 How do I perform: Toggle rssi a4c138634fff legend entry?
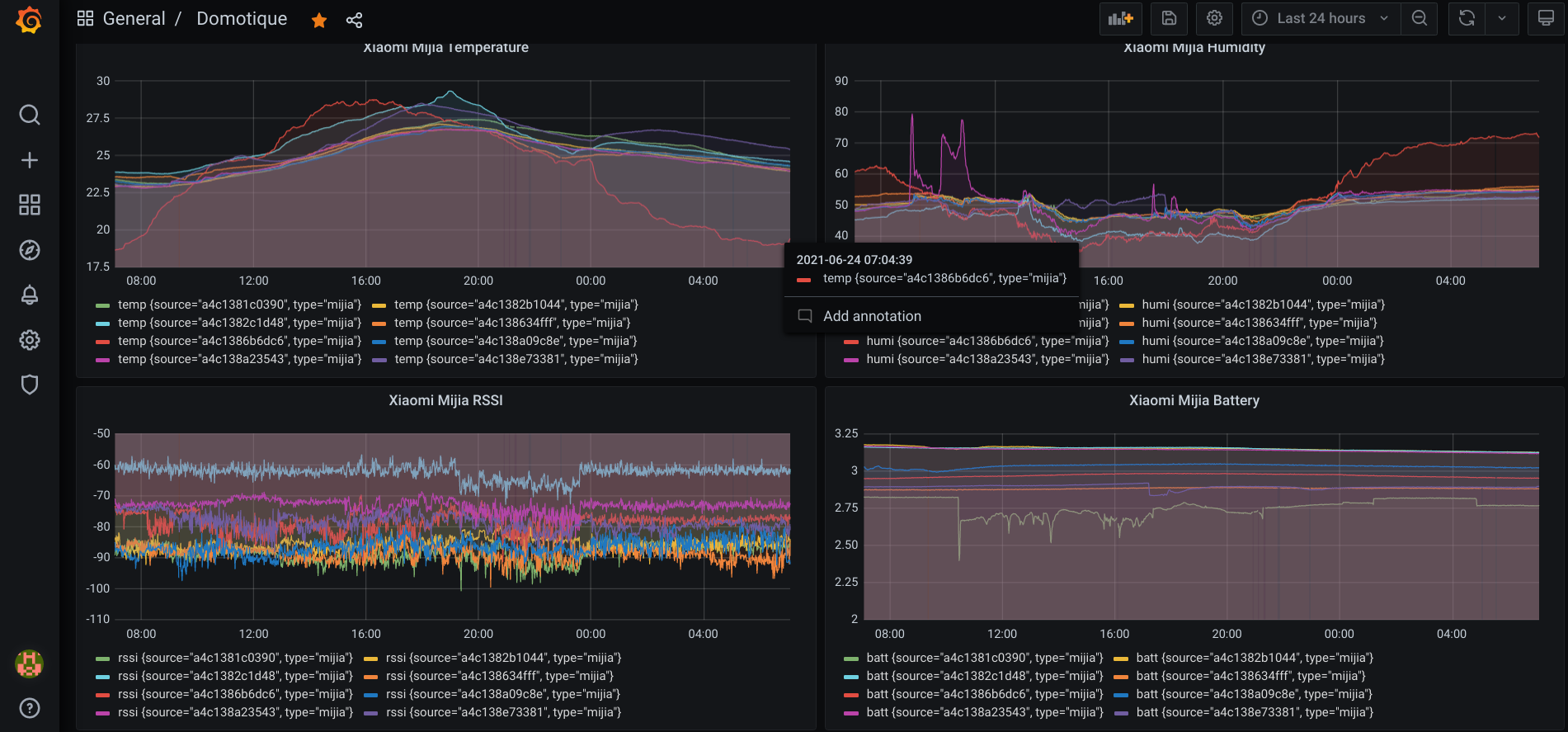[500, 676]
